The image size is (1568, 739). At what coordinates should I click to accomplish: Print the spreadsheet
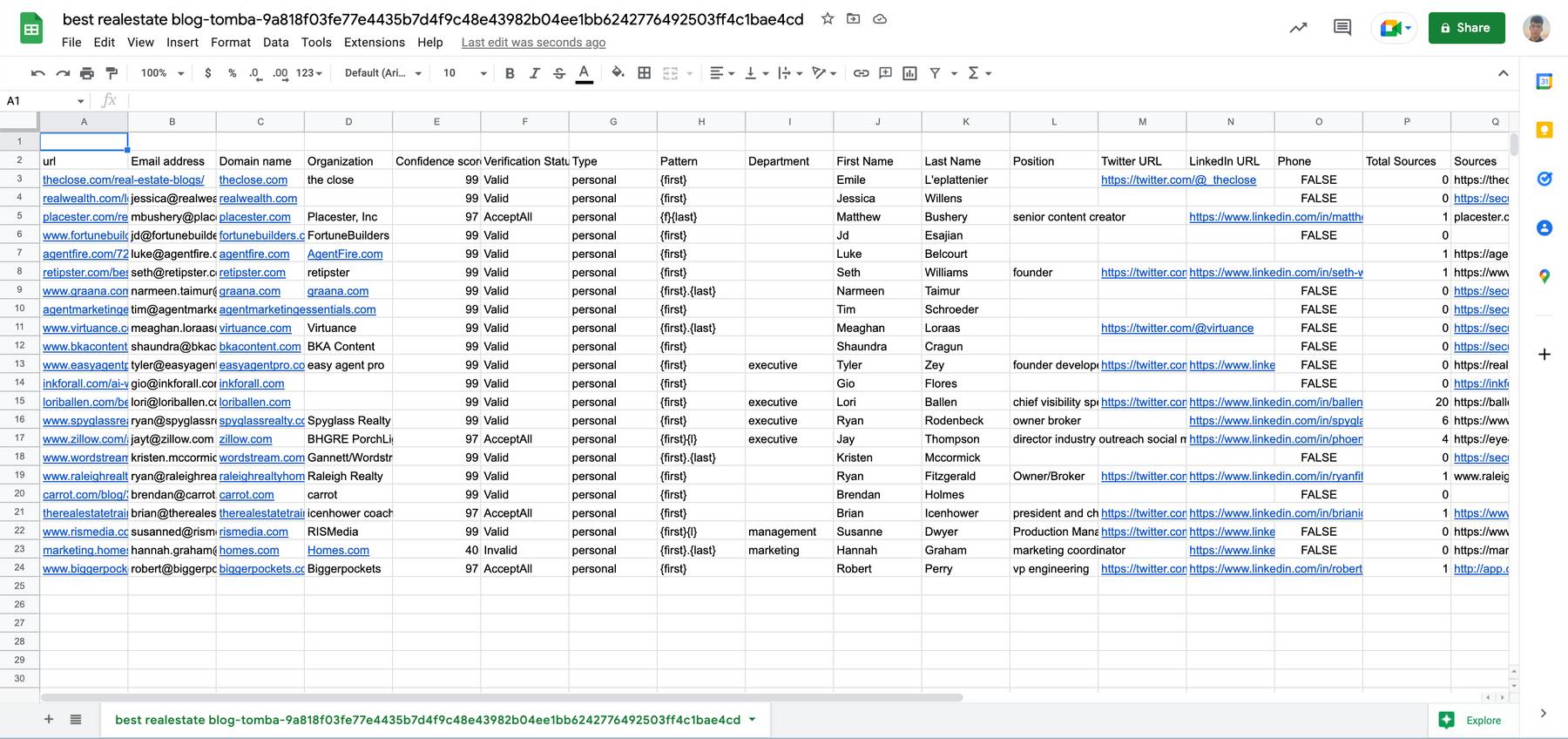[x=86, y=73]
